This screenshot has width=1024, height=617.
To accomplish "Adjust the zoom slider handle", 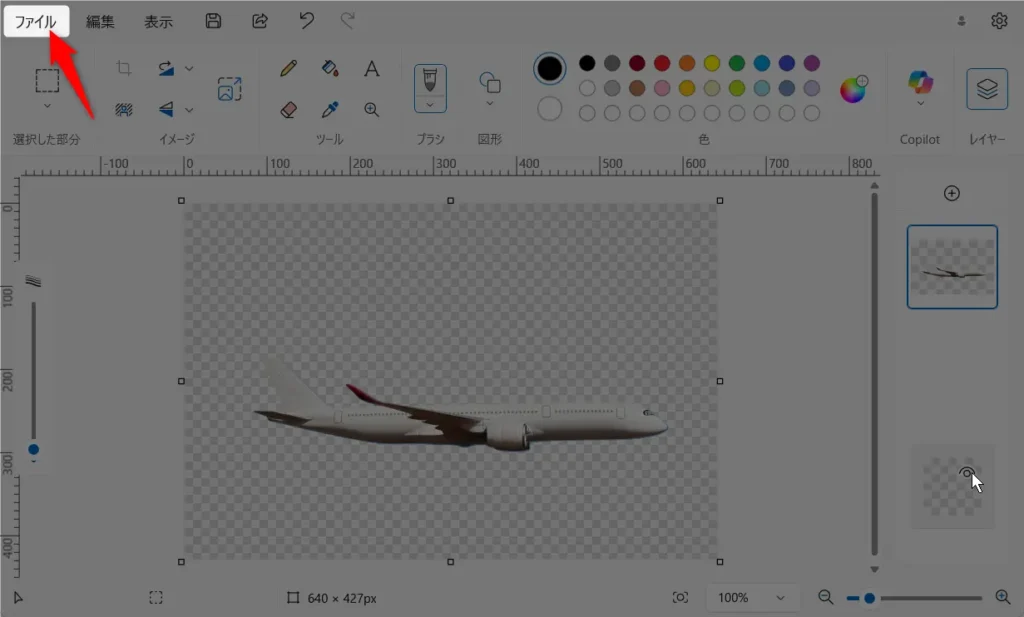I will 869,598.
